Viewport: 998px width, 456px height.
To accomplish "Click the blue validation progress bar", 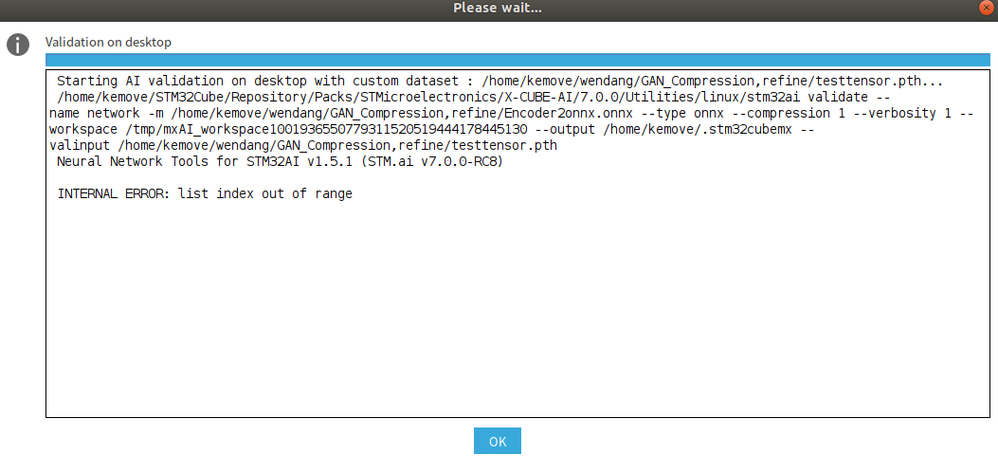I will pyautogui.click(x=517, y=60).
